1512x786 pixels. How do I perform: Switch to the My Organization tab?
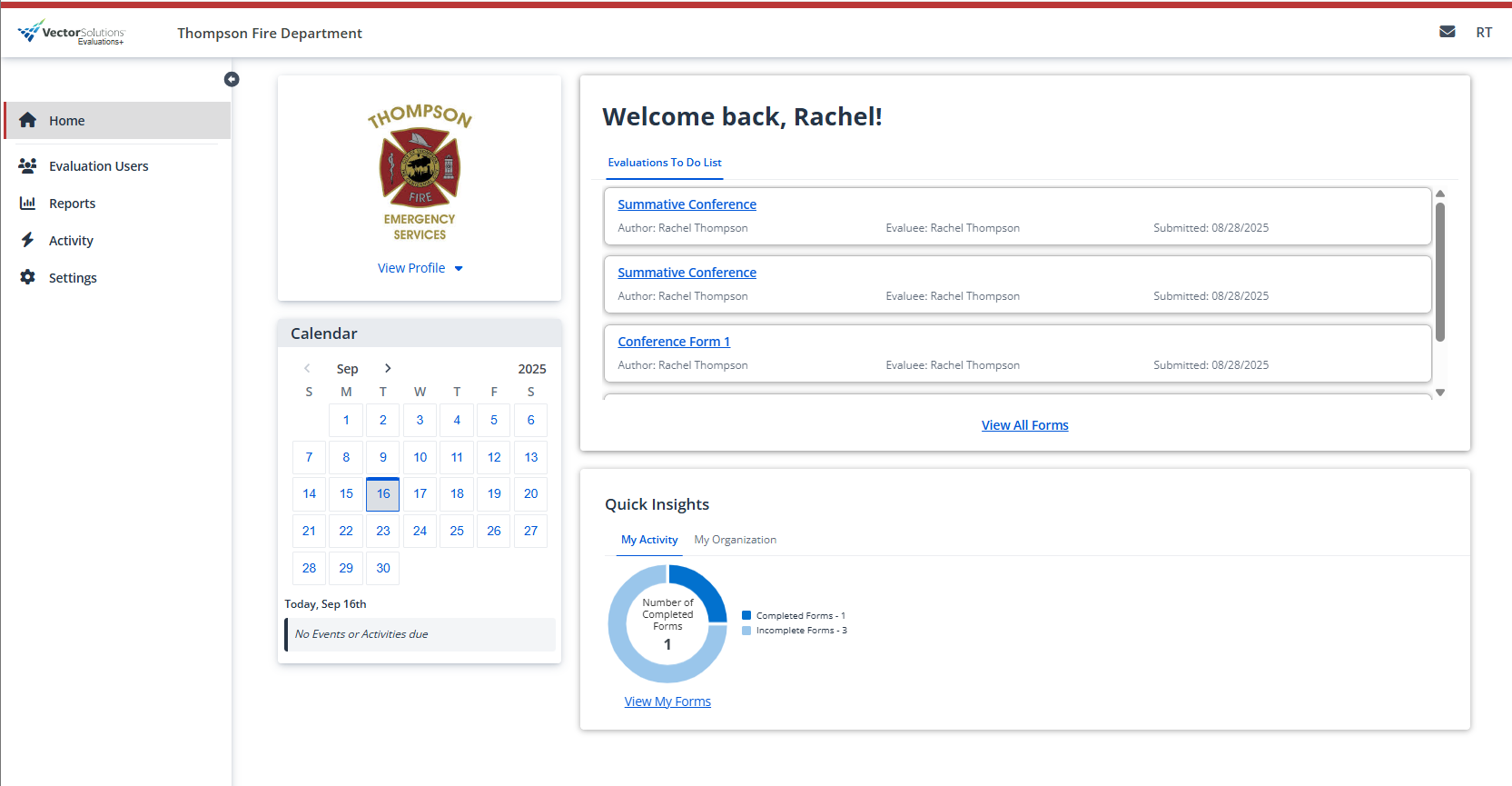[736, 540]
